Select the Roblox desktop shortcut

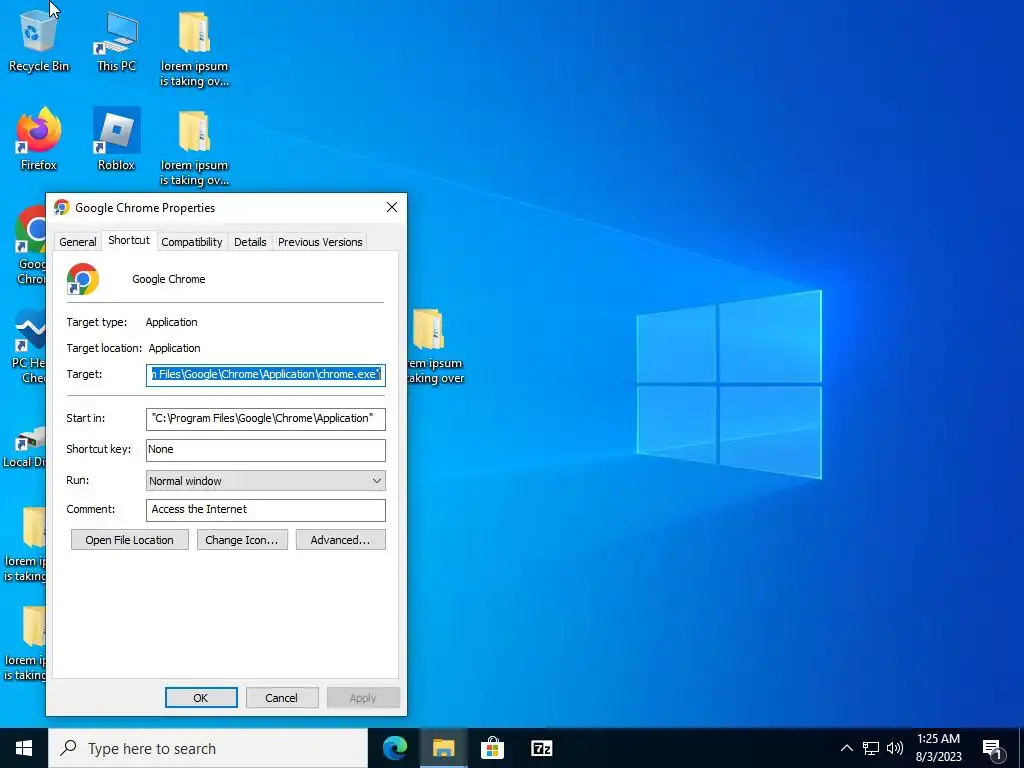point(116,139)
